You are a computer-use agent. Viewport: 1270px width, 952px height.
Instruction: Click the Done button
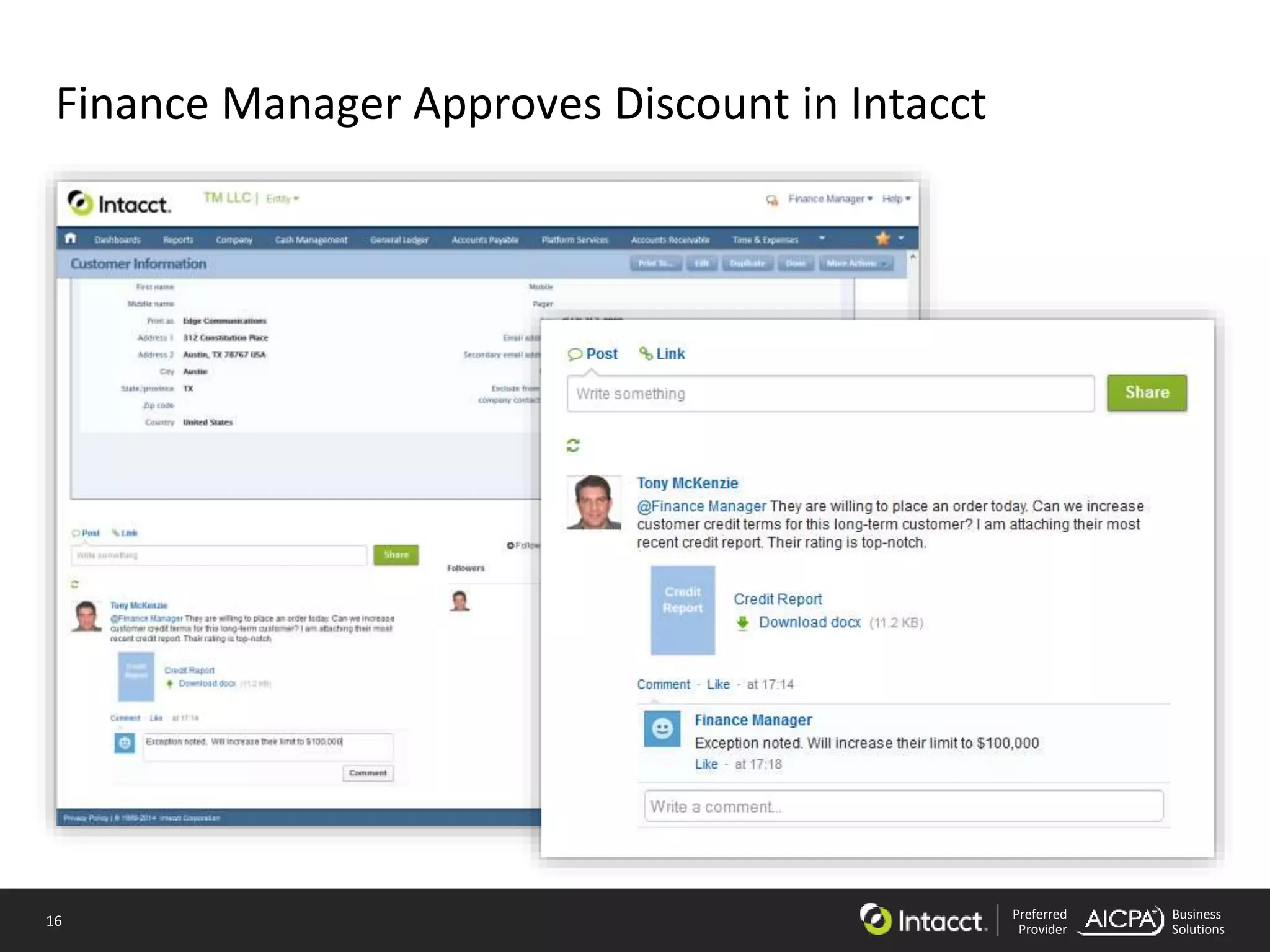coord(796,263)
